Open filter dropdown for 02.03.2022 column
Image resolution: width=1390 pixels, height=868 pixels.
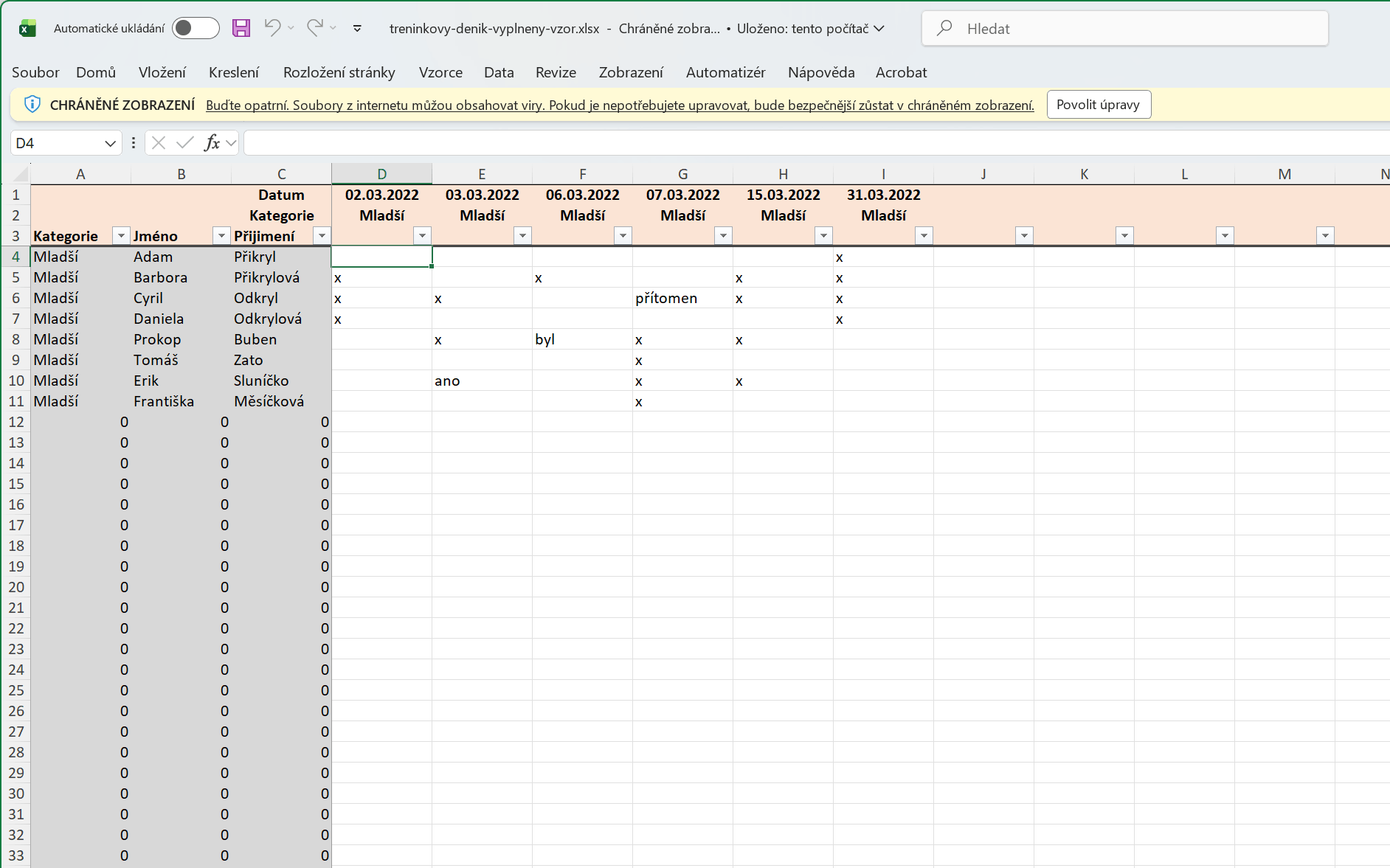(422, 236)
